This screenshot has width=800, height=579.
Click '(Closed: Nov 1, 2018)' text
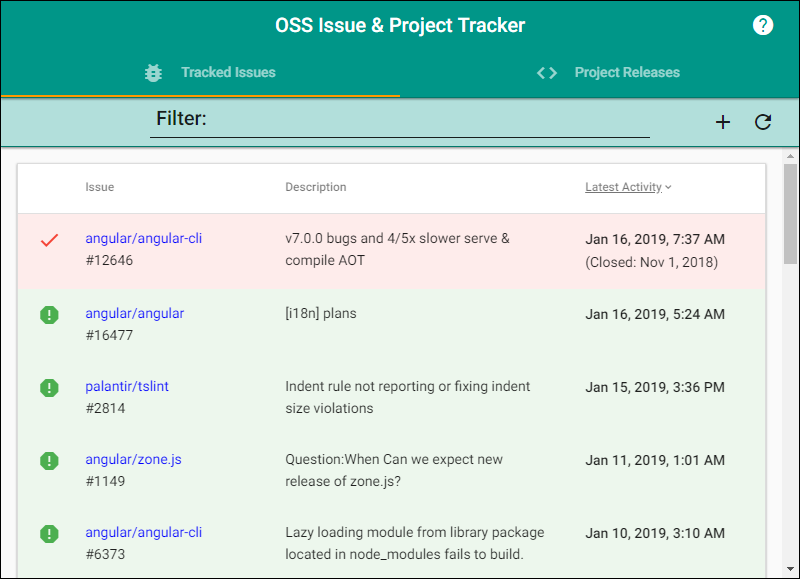pyautogui.click(x=651, y=262)
